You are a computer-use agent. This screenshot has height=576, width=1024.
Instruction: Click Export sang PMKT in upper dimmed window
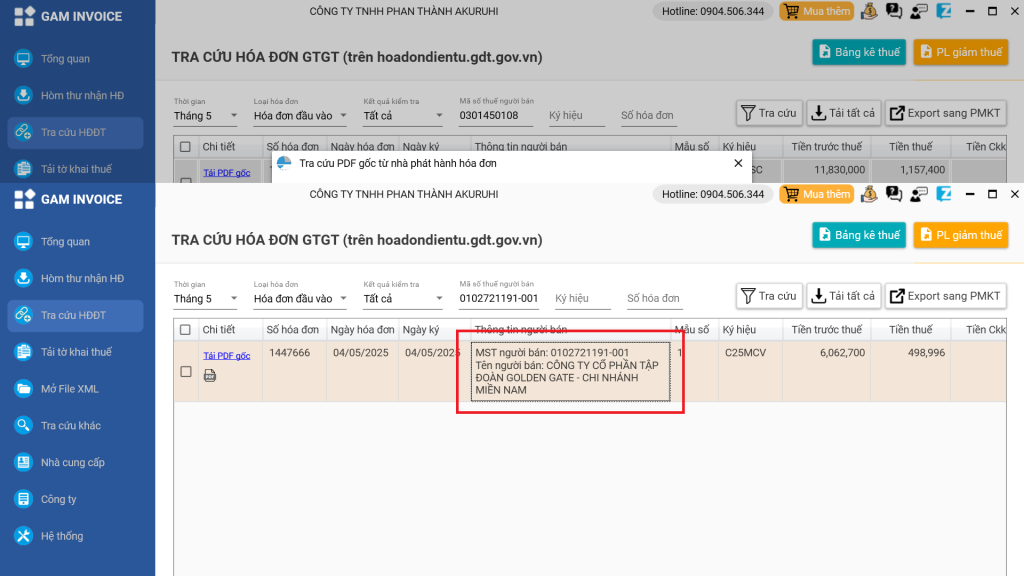(x=946, y=113)
